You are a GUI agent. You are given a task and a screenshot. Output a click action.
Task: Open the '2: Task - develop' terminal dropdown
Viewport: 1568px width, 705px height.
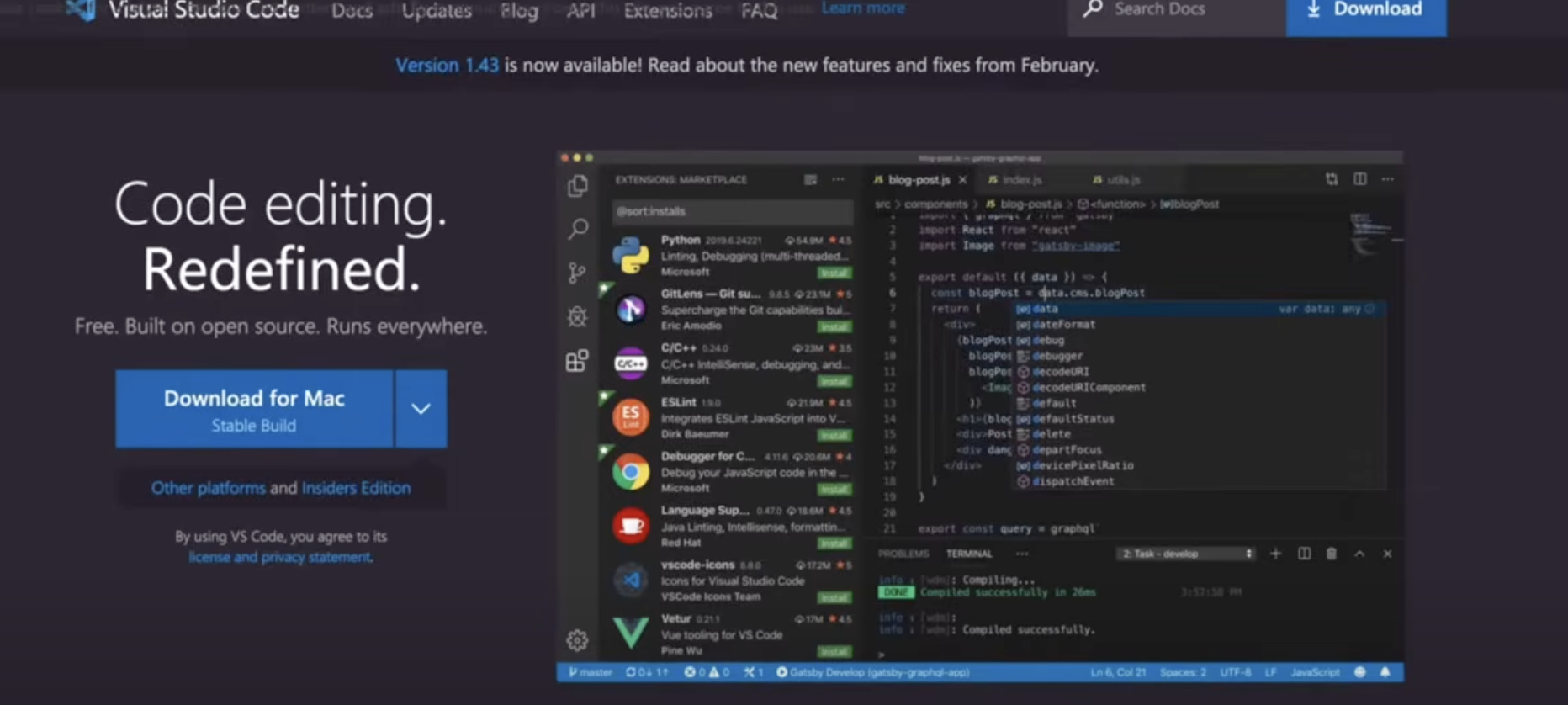pyautogui.click(x=1185, y=554)
